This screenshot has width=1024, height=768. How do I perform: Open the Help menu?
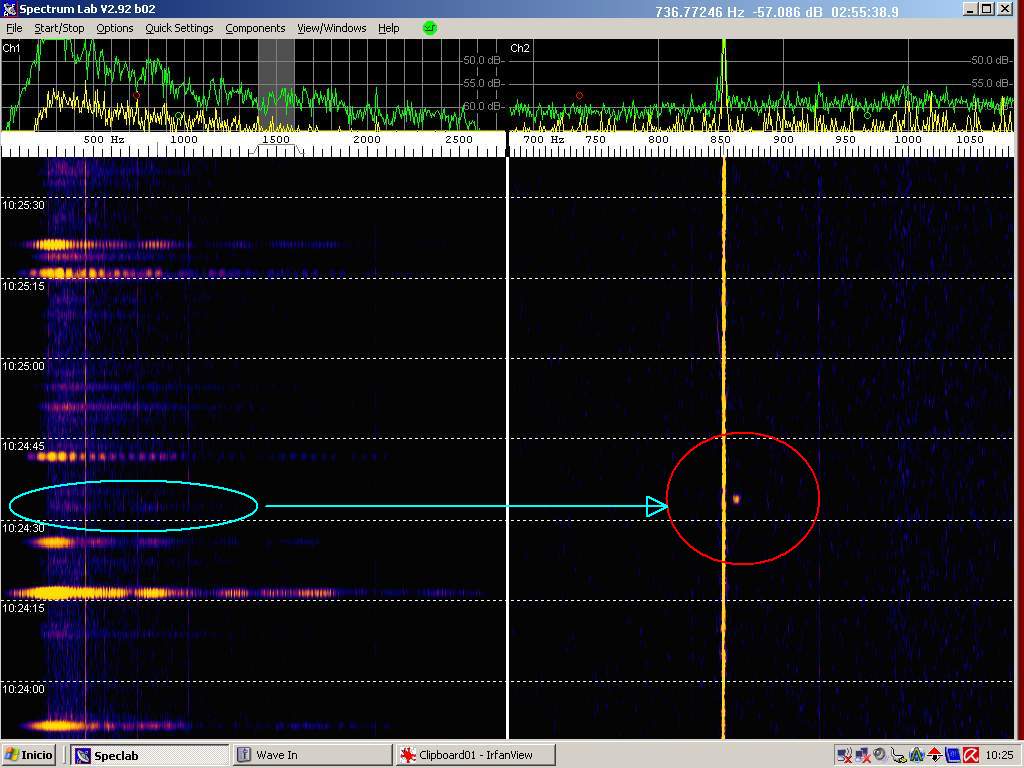click(x=388, y=28)
